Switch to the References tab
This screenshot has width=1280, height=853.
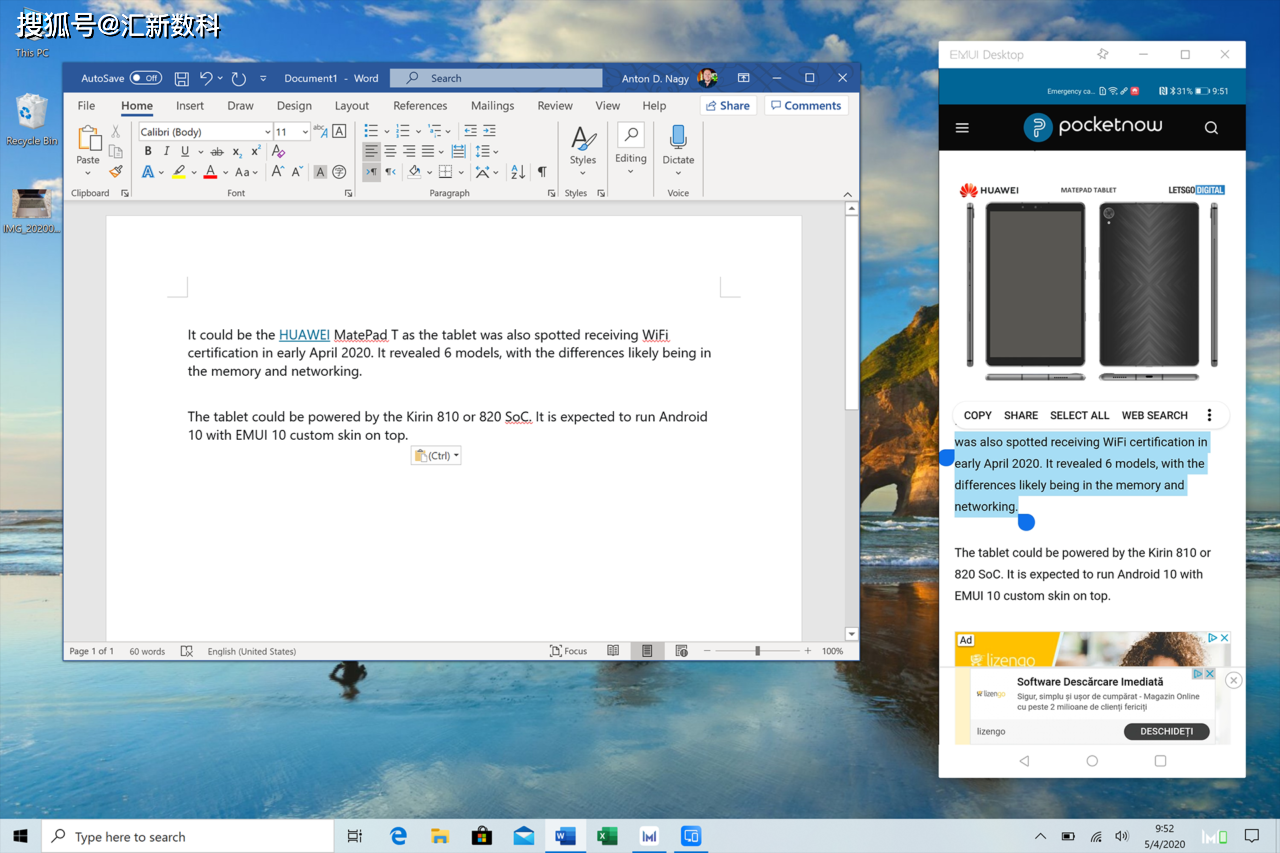[x=420, y=105]
